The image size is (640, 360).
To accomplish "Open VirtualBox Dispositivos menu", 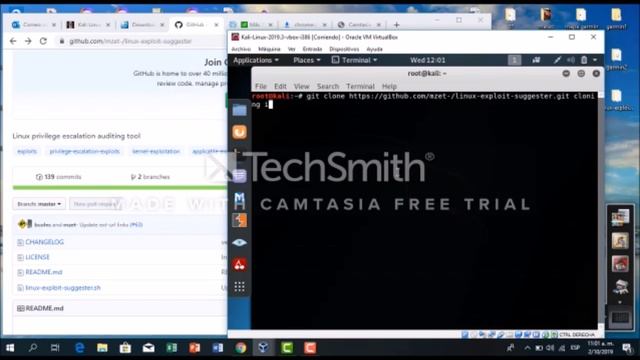I will click(x=344, y=49).
